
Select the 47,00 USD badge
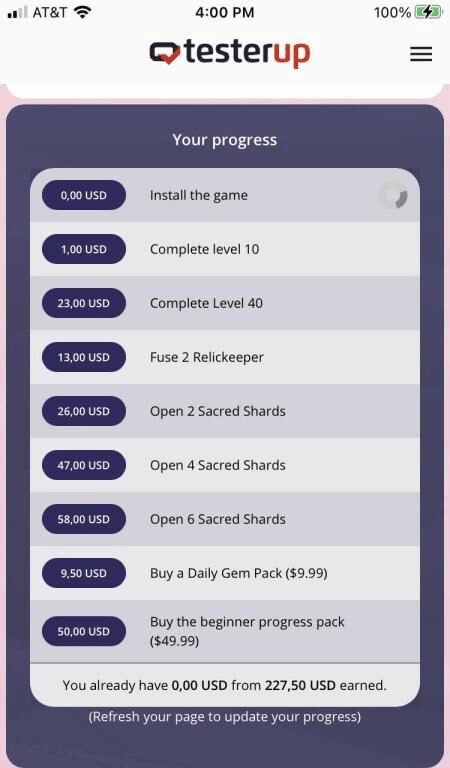point(84,465)
